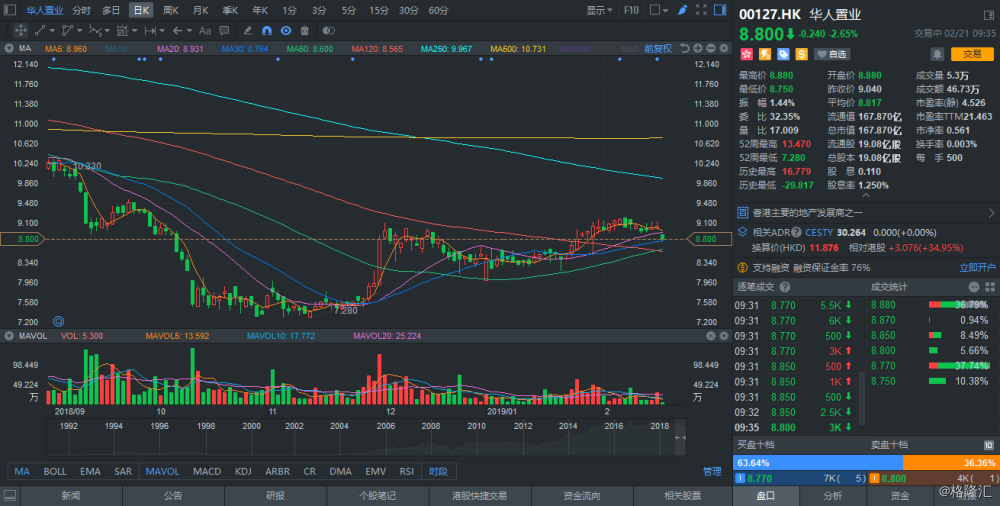1000x506 pixels.
Task: Set a price alert bell icon
Action: [937, 54]
